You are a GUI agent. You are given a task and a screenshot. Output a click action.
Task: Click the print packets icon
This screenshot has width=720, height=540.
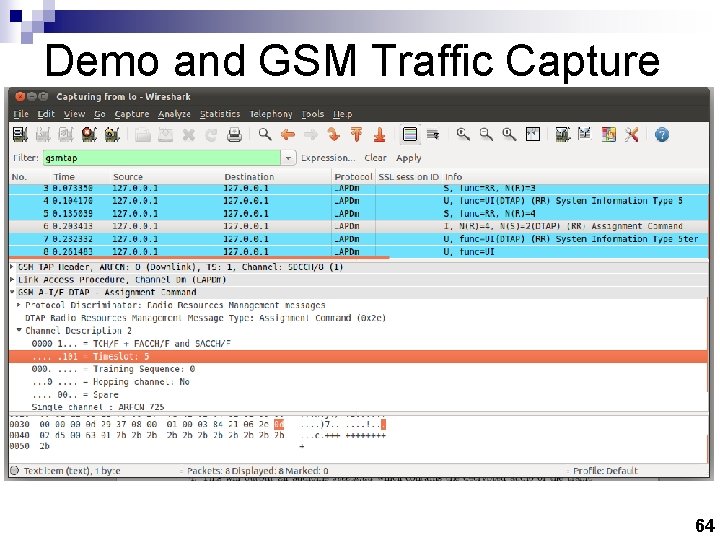tap(234, 135)
